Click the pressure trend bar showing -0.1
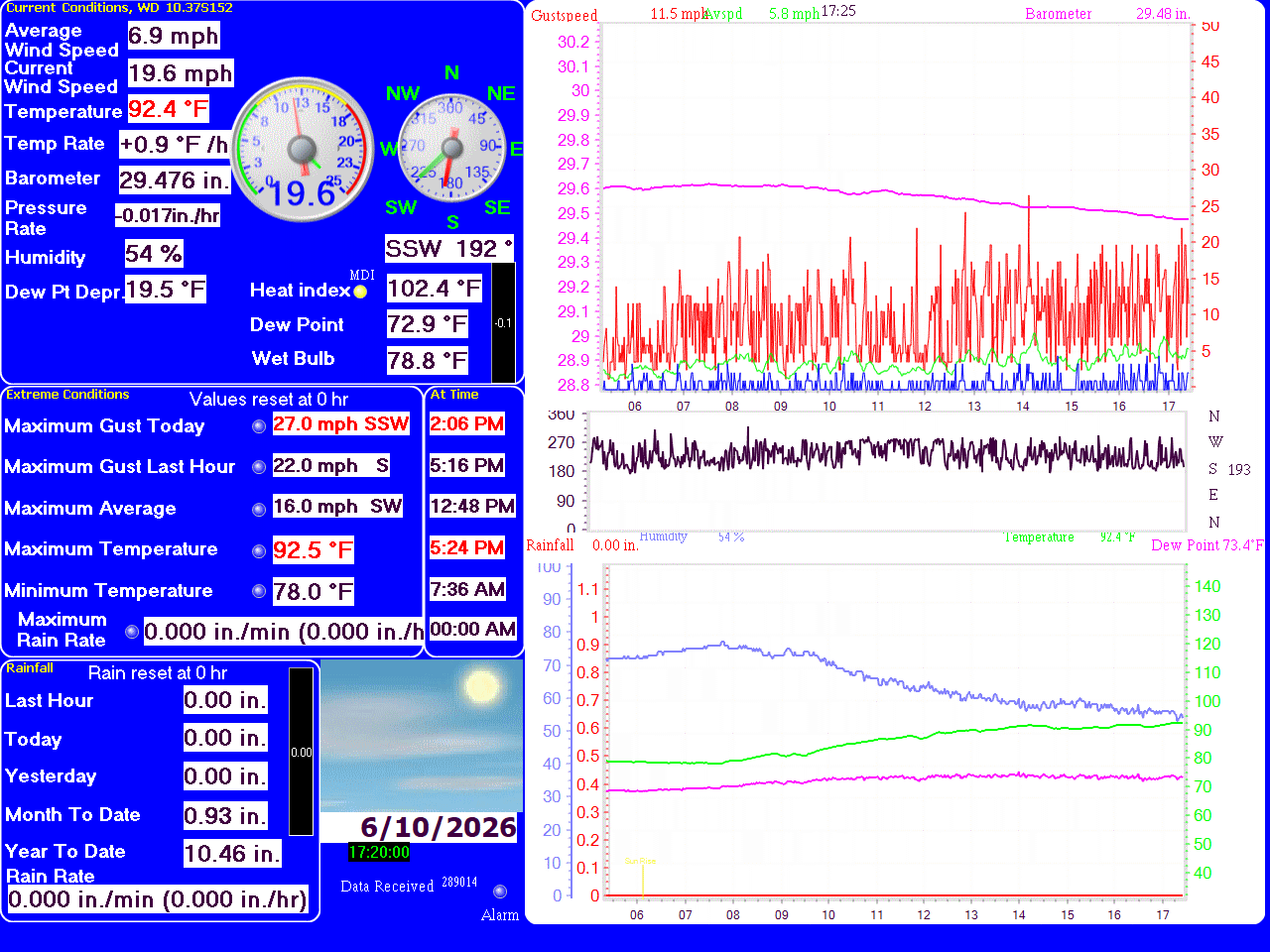The width and height of the screenshot is (1270, 952). [503, 322]
